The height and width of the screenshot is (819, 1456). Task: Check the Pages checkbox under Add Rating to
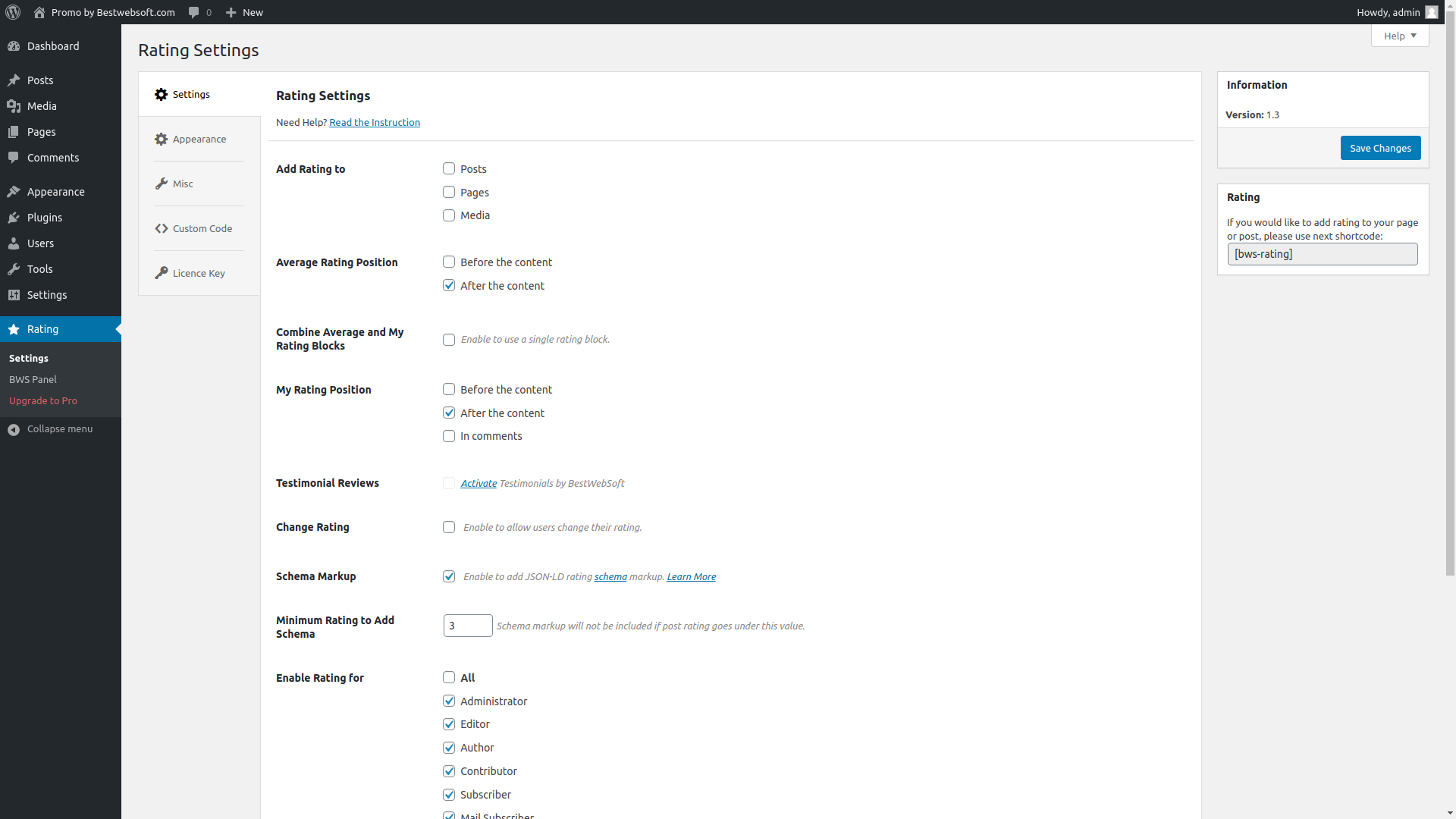coord(449,192)
